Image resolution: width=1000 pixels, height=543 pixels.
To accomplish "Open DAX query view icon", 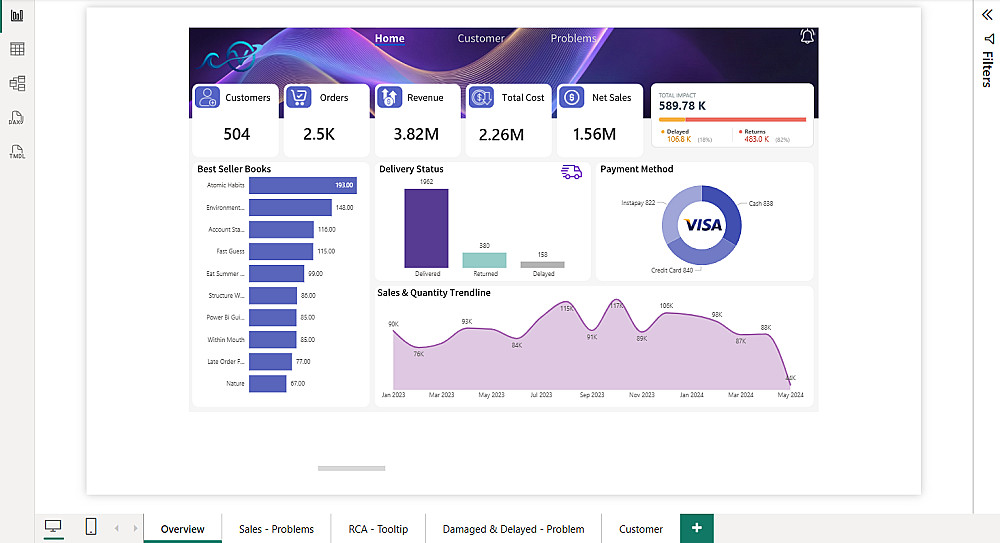I will [17, 118].
